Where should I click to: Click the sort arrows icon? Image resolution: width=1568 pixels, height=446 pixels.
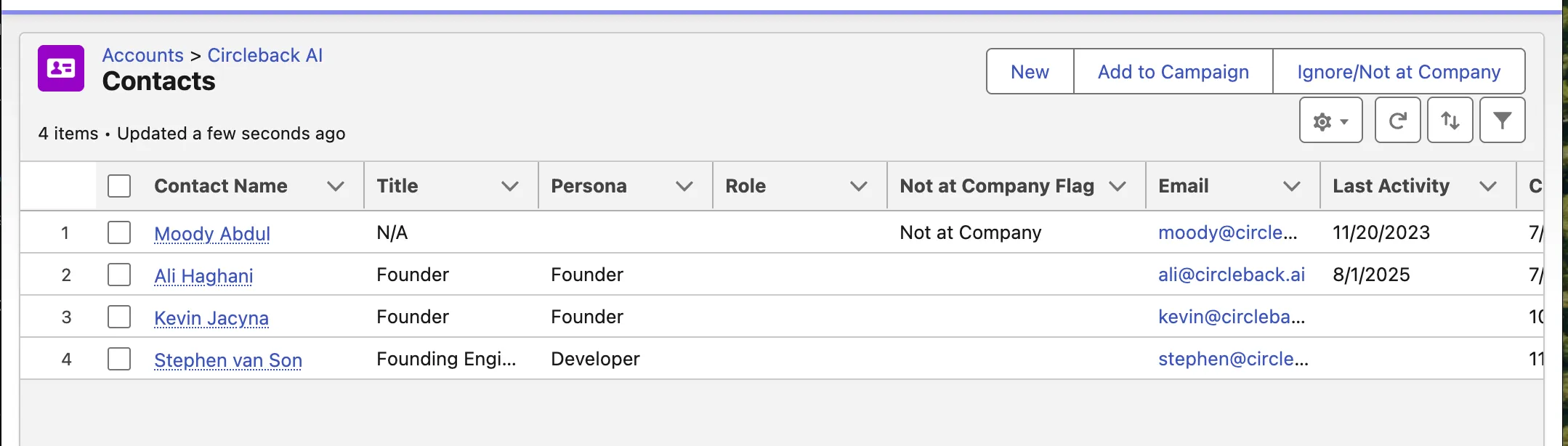[x=1450, y=121]
